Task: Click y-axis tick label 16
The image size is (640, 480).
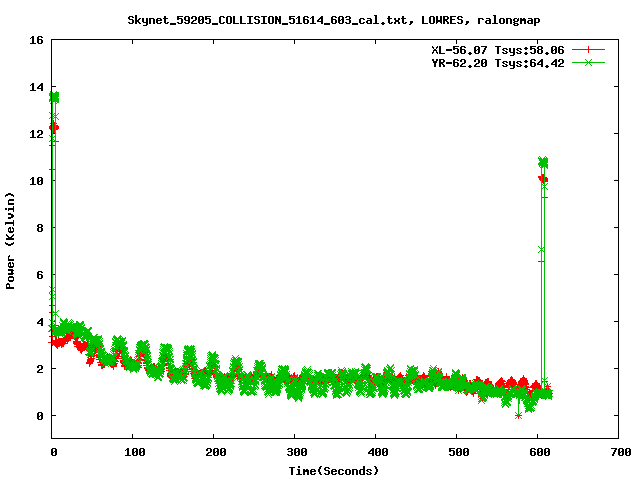Action: [36, 40]
